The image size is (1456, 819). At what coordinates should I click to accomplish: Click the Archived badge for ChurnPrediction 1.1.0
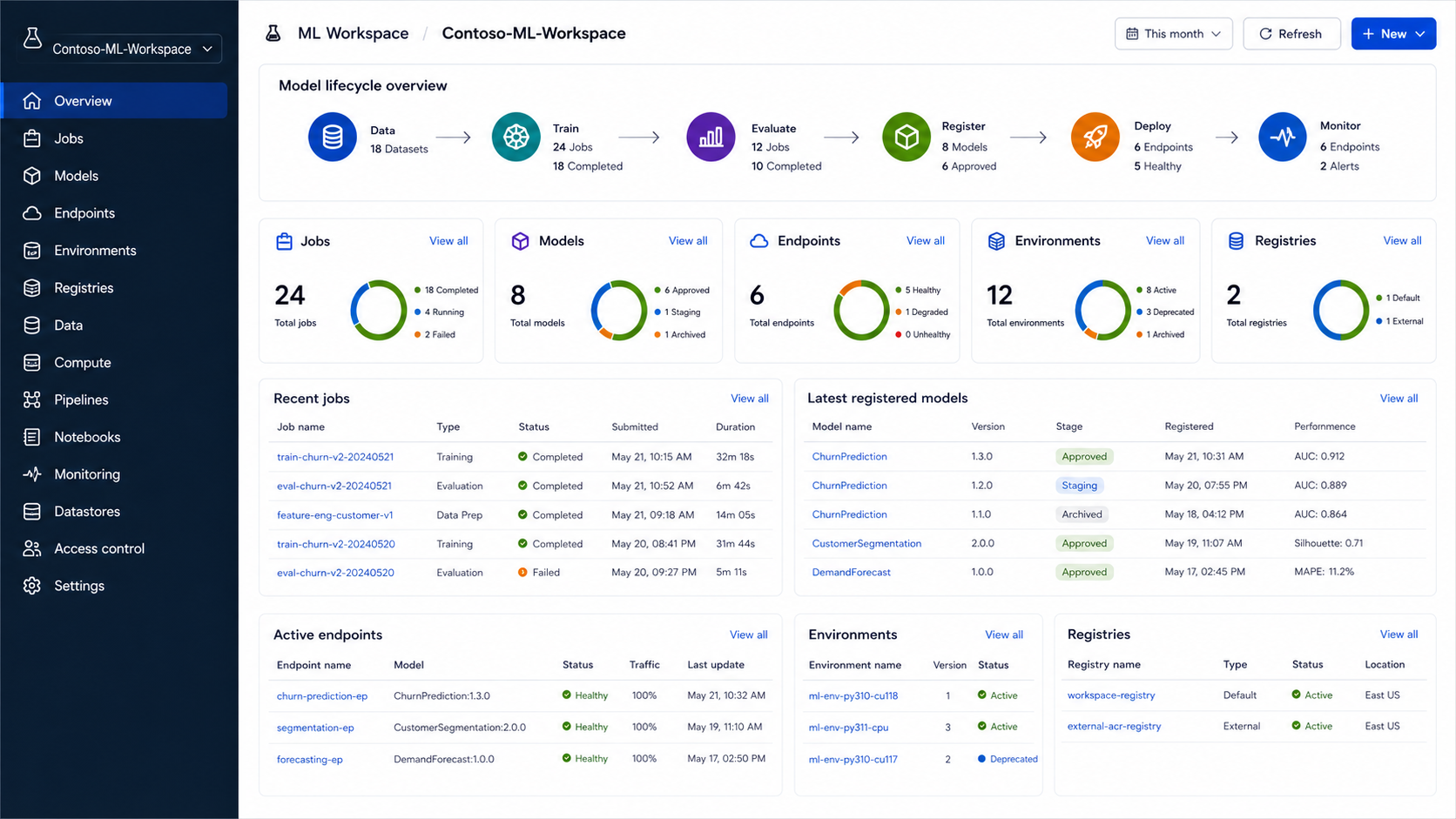(x=1082, y=514)
